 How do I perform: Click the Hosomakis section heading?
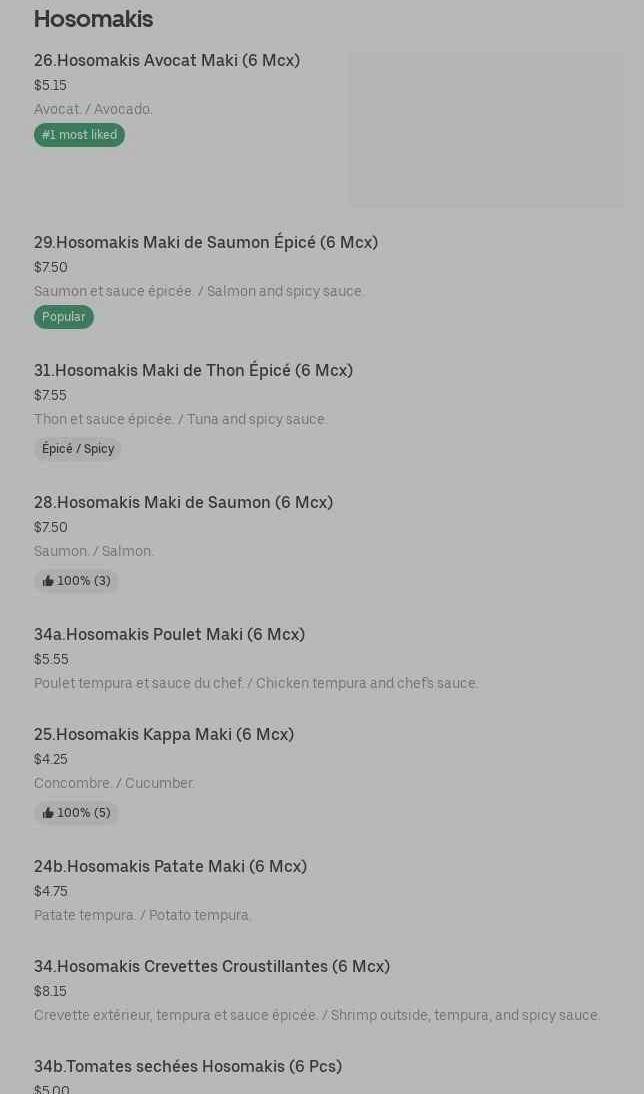(x=93, y=19)
